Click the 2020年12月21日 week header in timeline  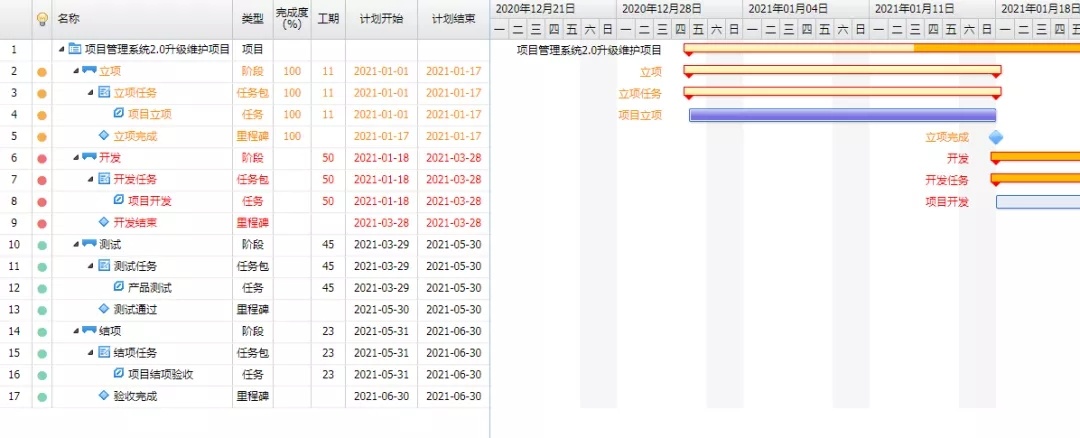(x=553, y=9)
